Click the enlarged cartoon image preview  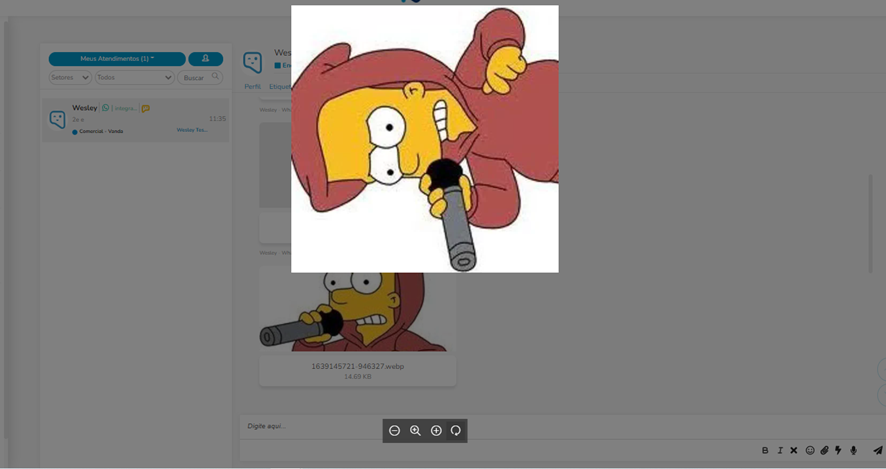(425, 139)
